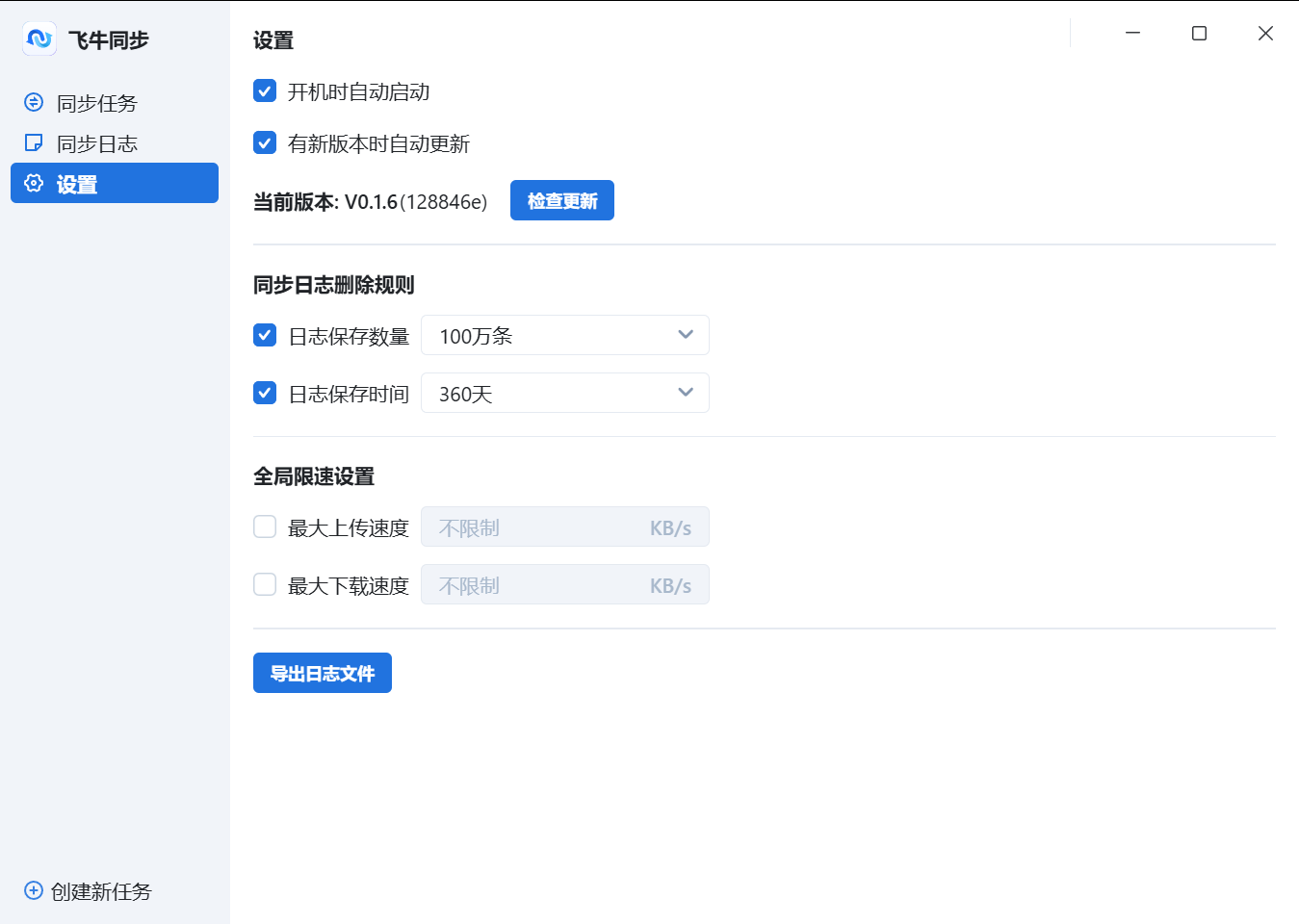
Task: Disable 日志保存数量 checkbox
Action: click(265, 335)
